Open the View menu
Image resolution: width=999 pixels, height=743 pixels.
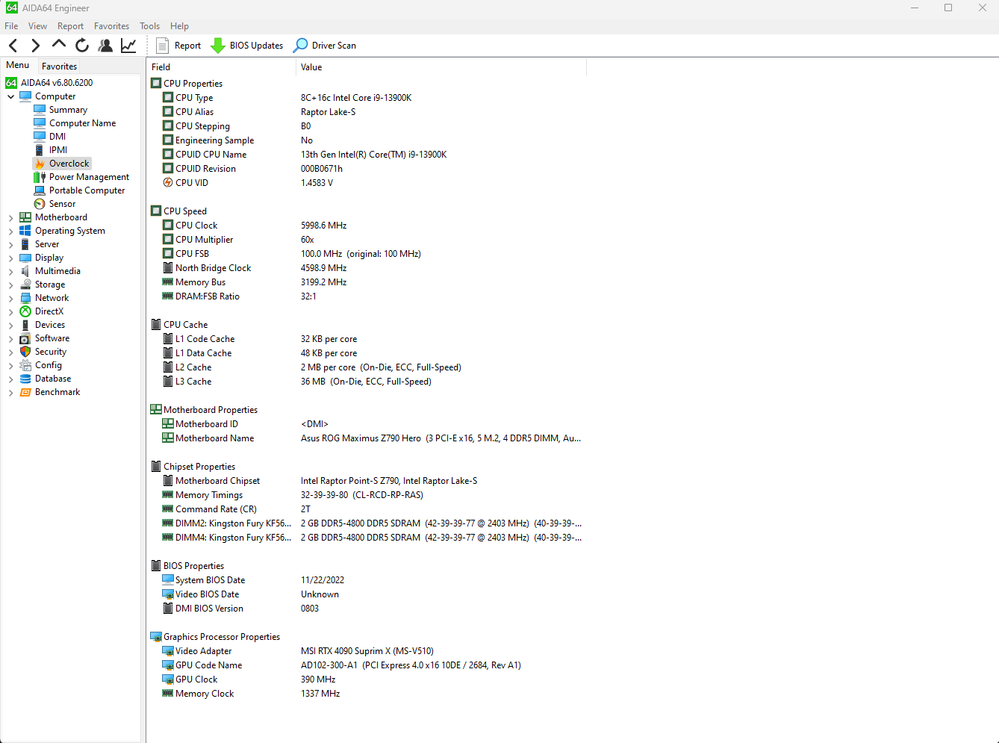click(x=38, y=26)
